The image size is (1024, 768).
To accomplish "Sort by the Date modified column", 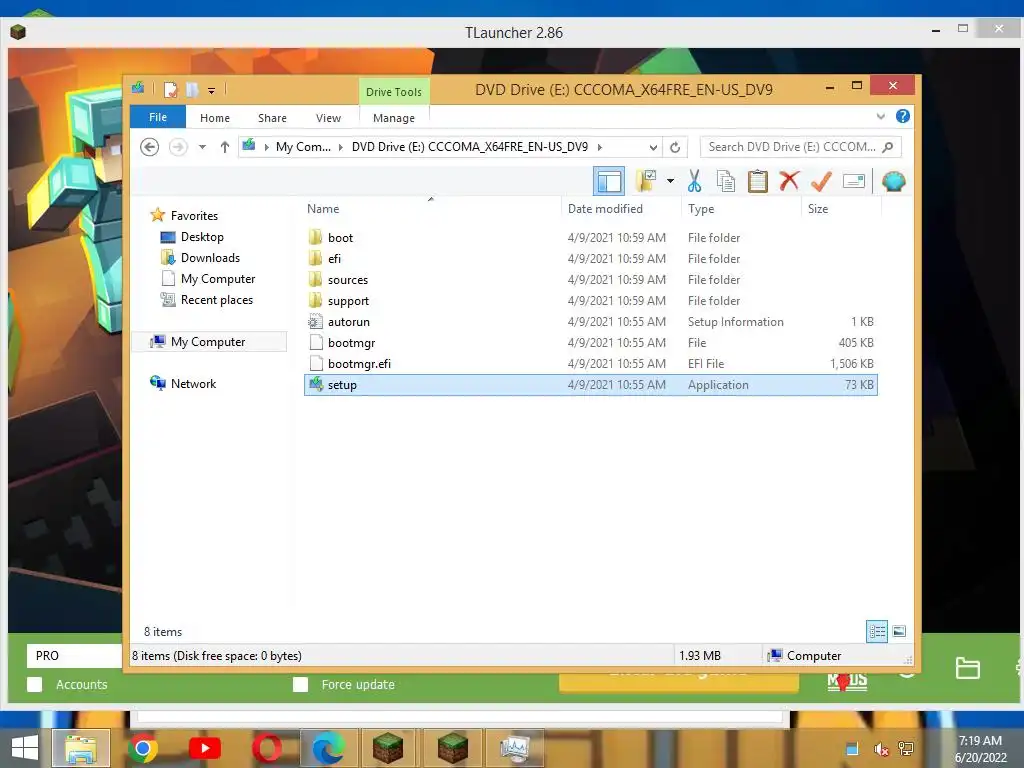I will coord(605,209).
